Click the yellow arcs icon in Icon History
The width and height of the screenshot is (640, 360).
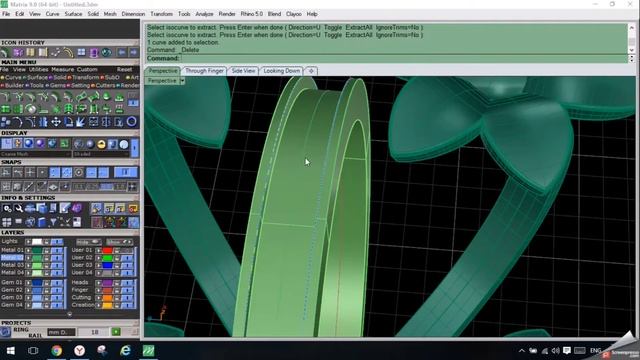coord(68,53)
